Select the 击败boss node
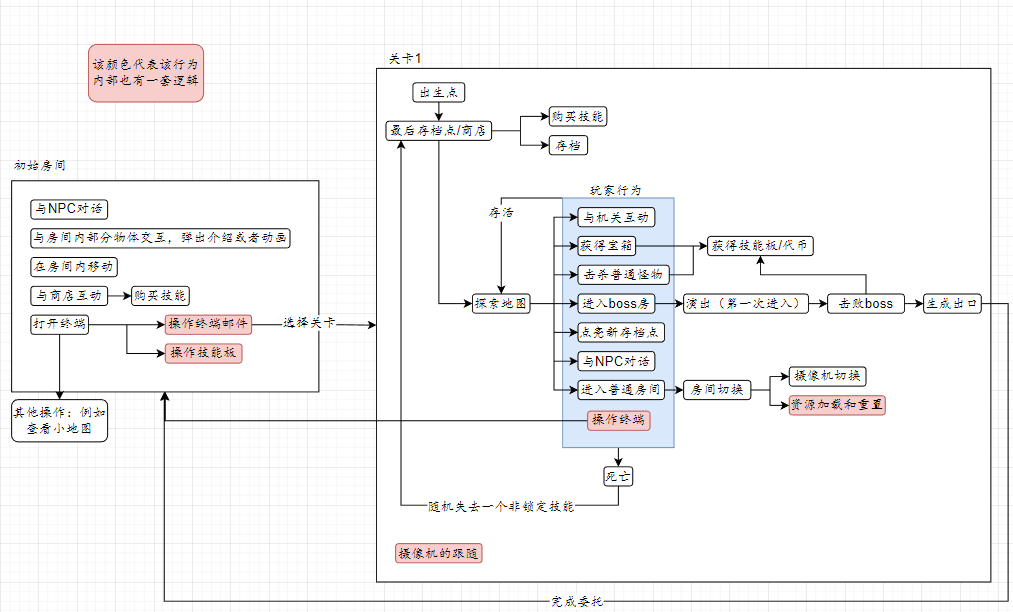Image resolution: width=1013 pixels, height=612 pixels. pyautogui.click(x=866, y=304)
